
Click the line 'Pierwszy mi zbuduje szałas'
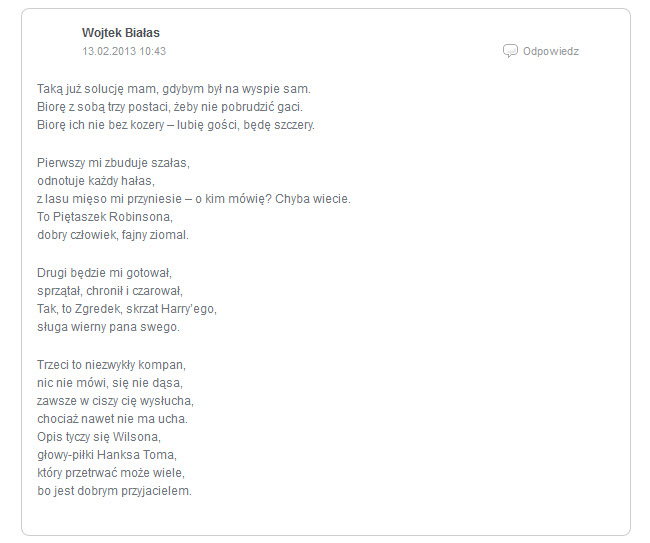click(113, 163)
